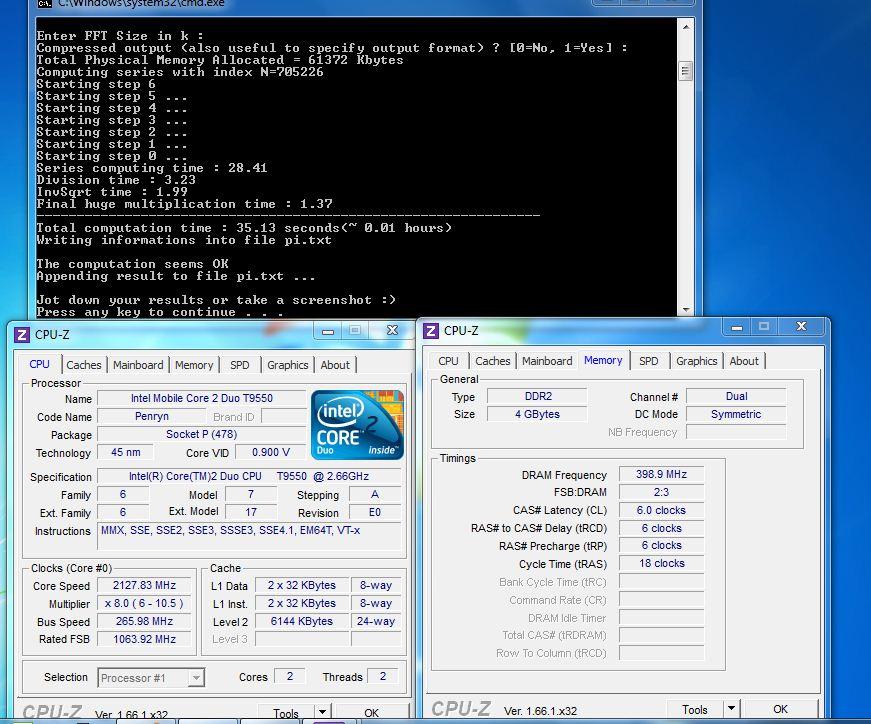The height and width of the screenshot is (724, 871).
Task: Click Ext. Model value 17
Action: pyautogui.click(x=251, y=512)
